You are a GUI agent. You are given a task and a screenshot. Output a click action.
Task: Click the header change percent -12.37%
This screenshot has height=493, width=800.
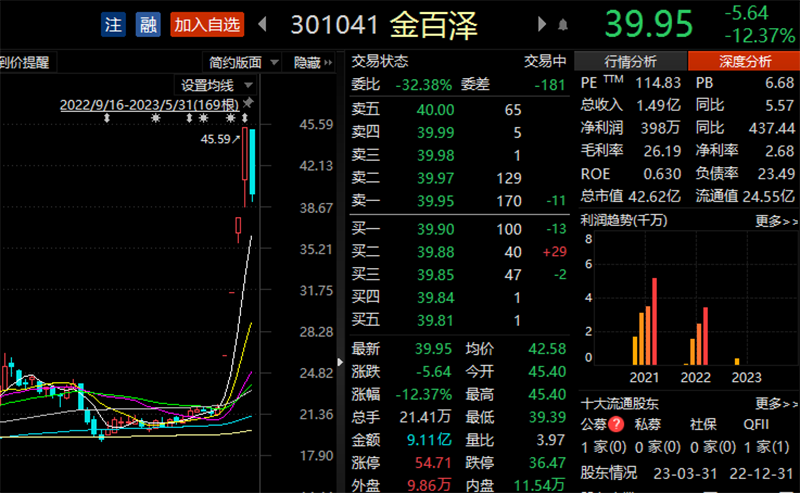[759, 35]
